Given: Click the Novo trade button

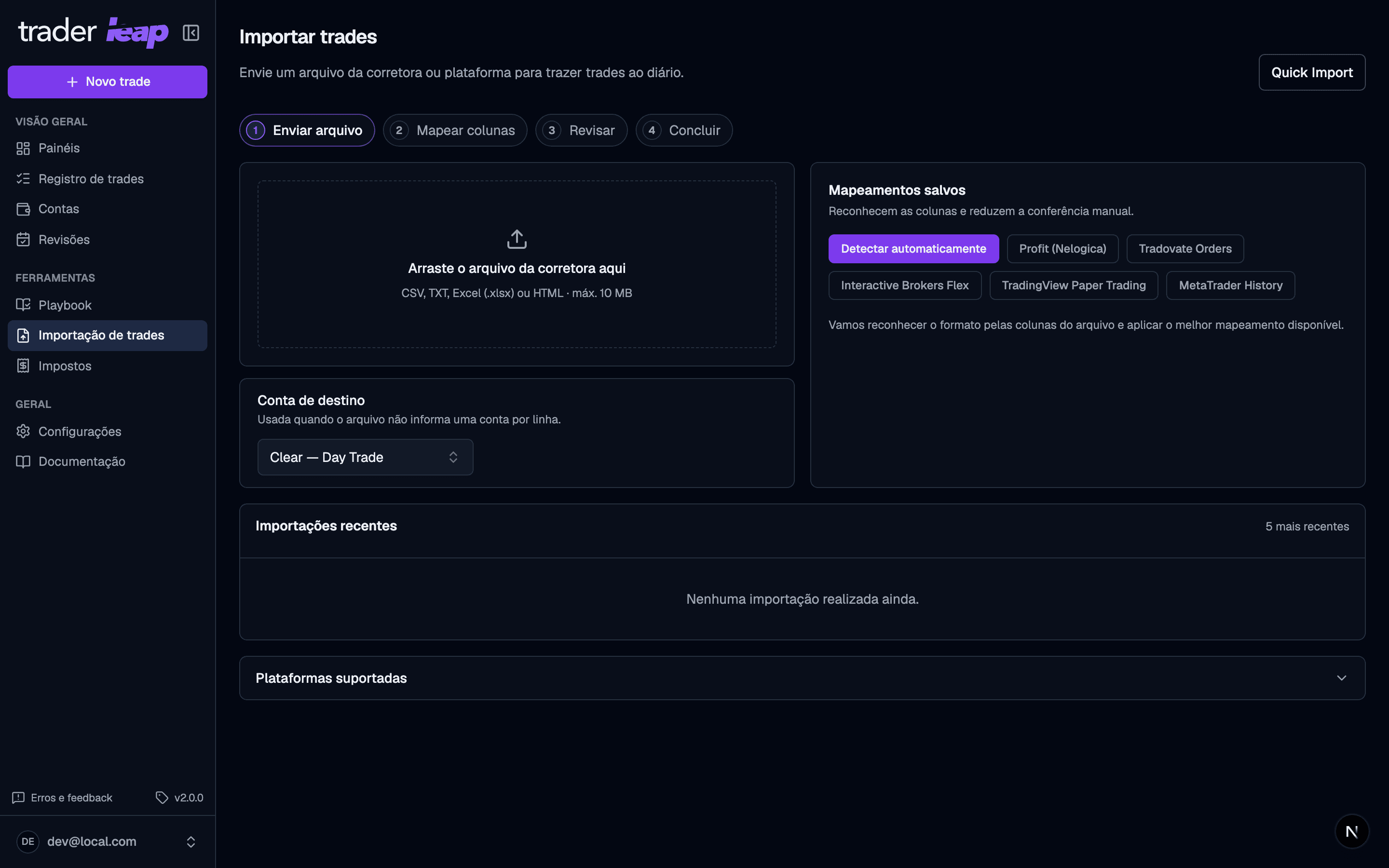Looking at the screenshot, I should (108, 82).
